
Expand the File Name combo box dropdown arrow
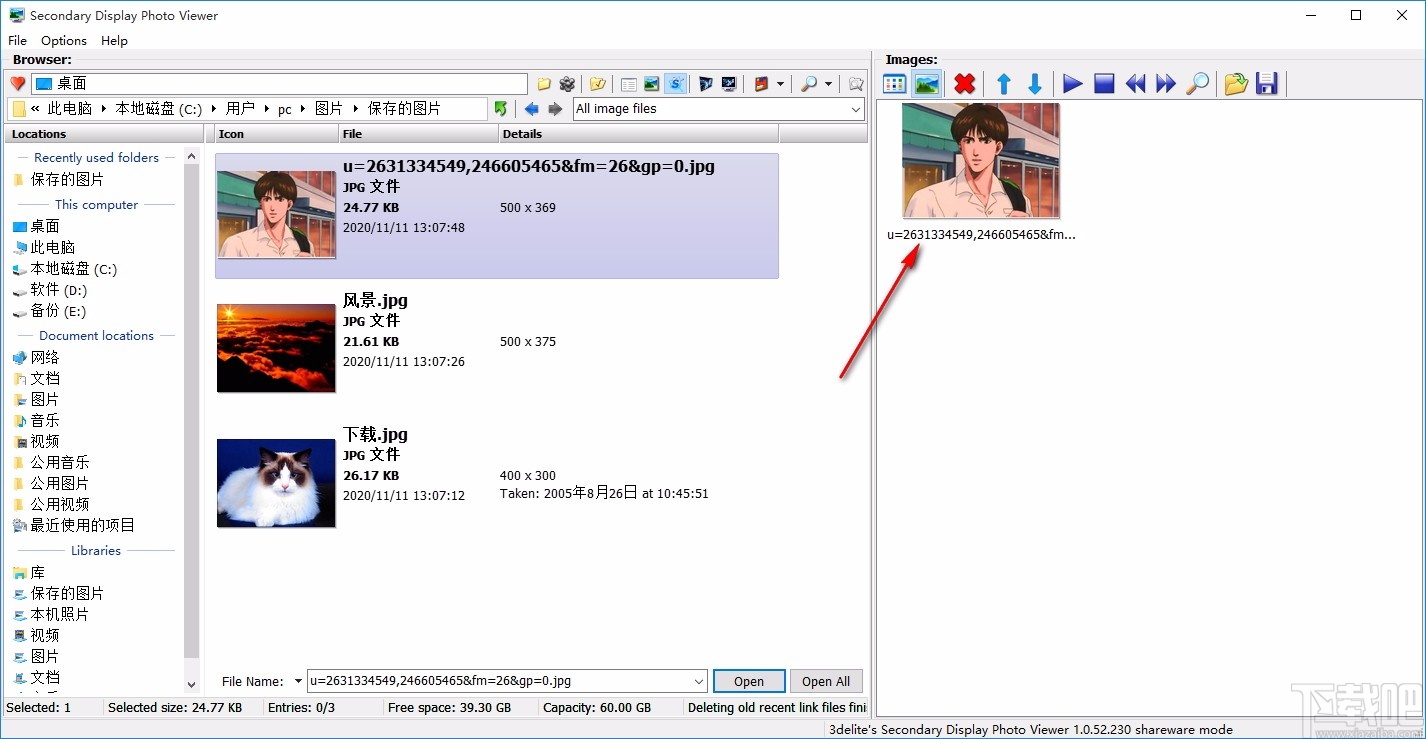[699, 681]
